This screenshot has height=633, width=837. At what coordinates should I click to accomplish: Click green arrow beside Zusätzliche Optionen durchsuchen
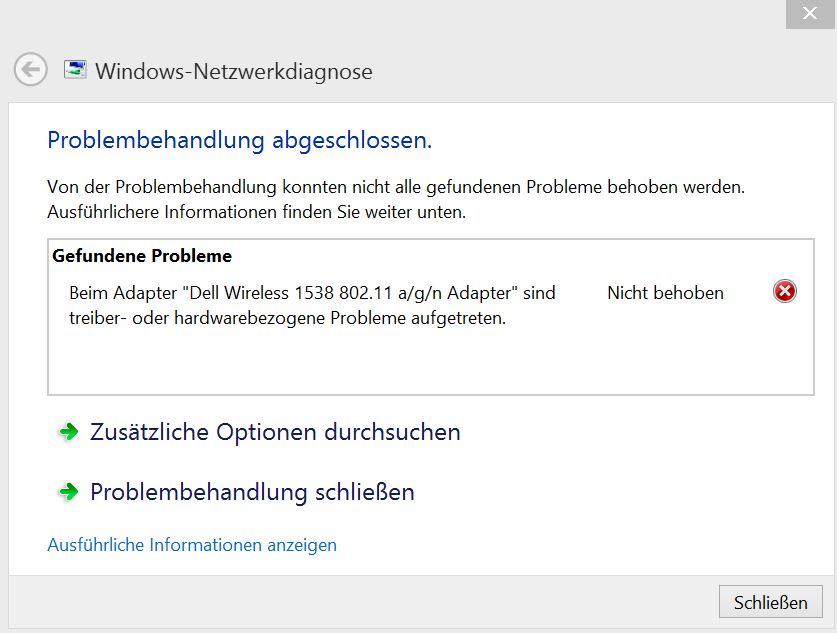68,431
